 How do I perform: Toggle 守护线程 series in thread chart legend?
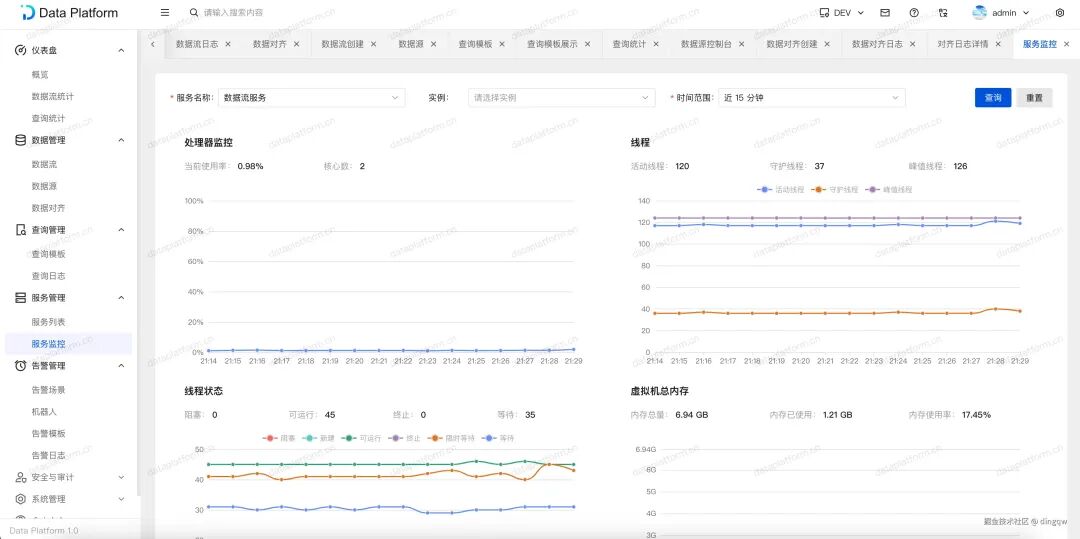[x=835, y=189]
